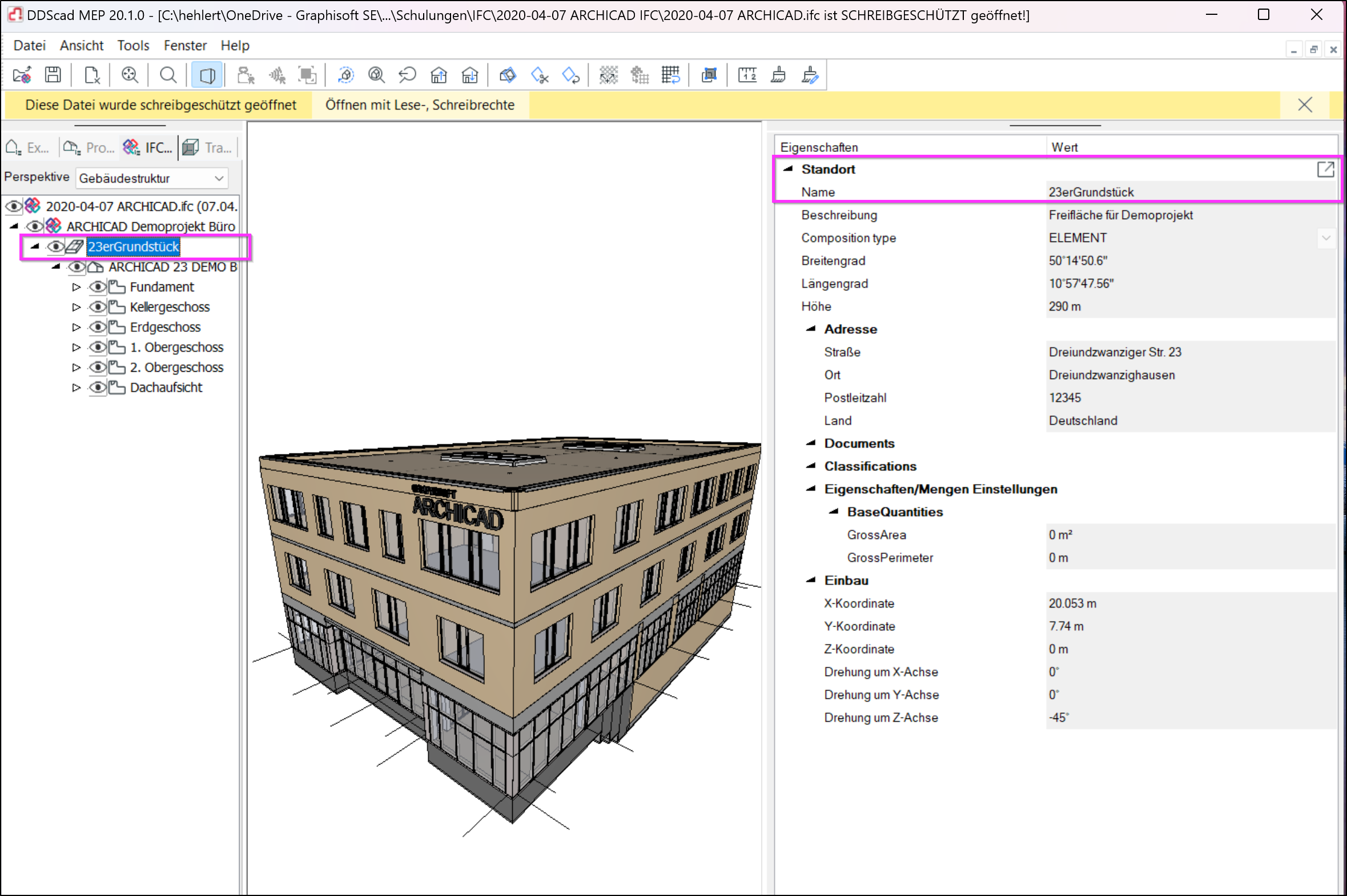Switch to the Tra... tab
Viewport: 1347px width, 896px height.
(208, 147)
